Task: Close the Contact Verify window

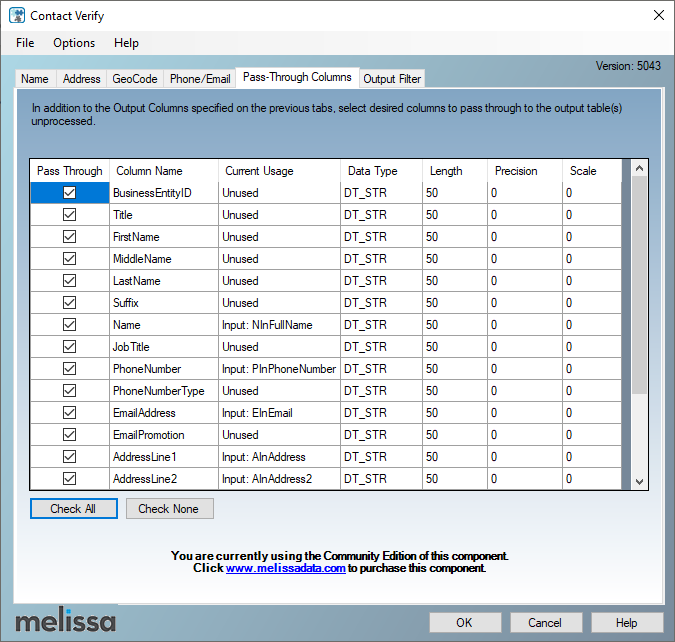Action: pyautogui.click(x=658, y=16)
